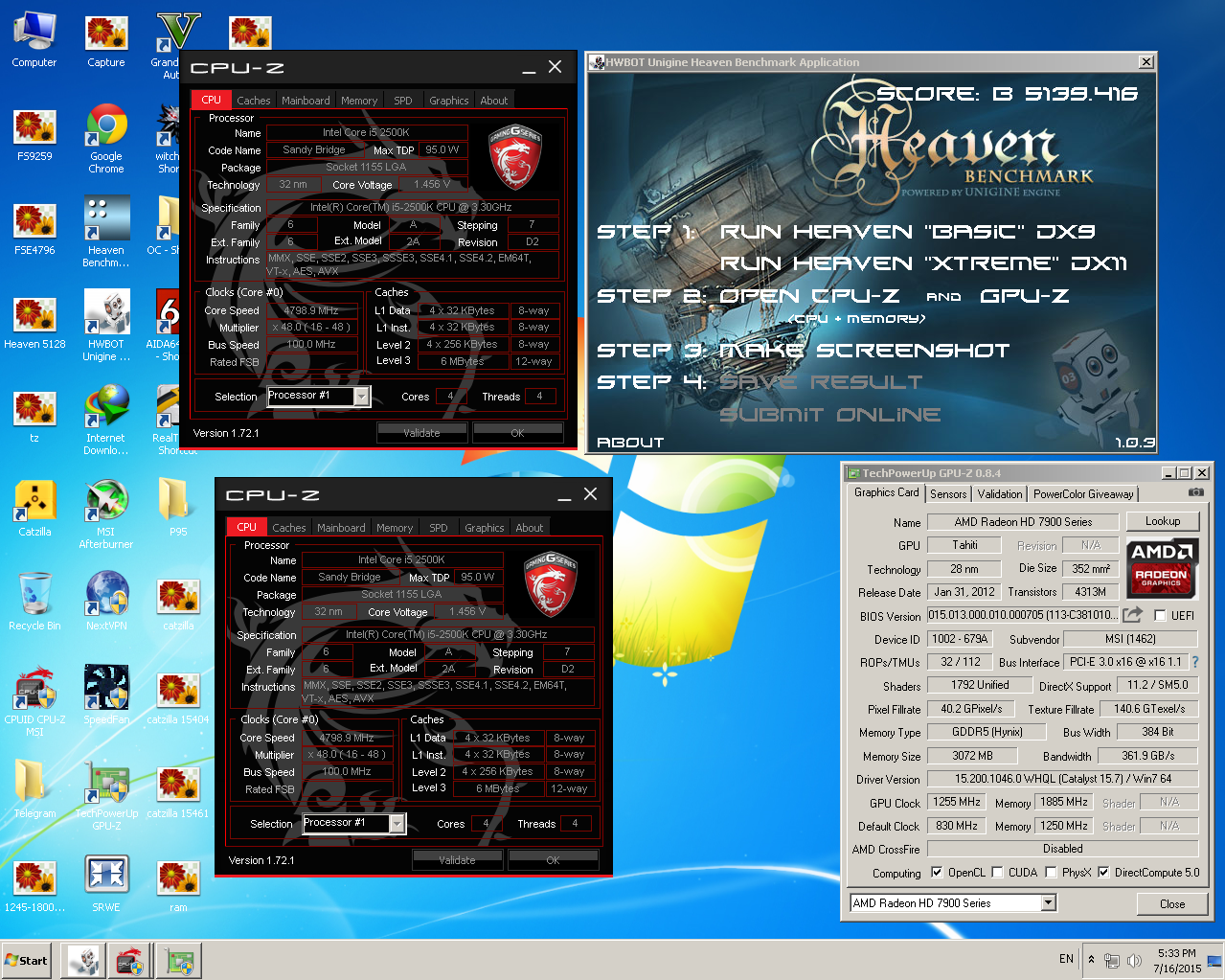The image size is (1225, 980).
Task: Click the Close button in GPU-Z
Action: 1172,903
